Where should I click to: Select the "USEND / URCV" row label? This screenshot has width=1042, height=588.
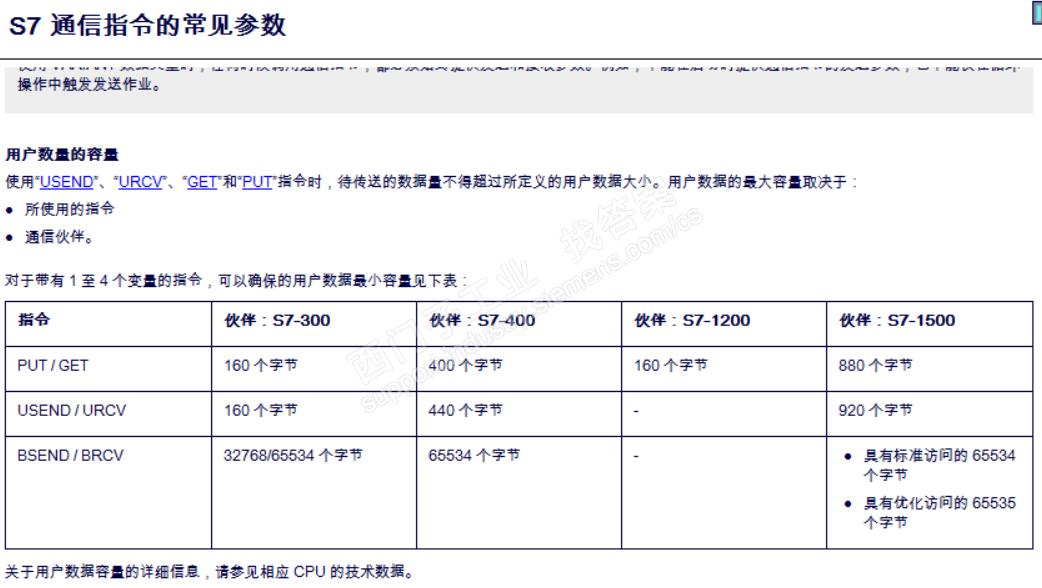coord(72,411)
